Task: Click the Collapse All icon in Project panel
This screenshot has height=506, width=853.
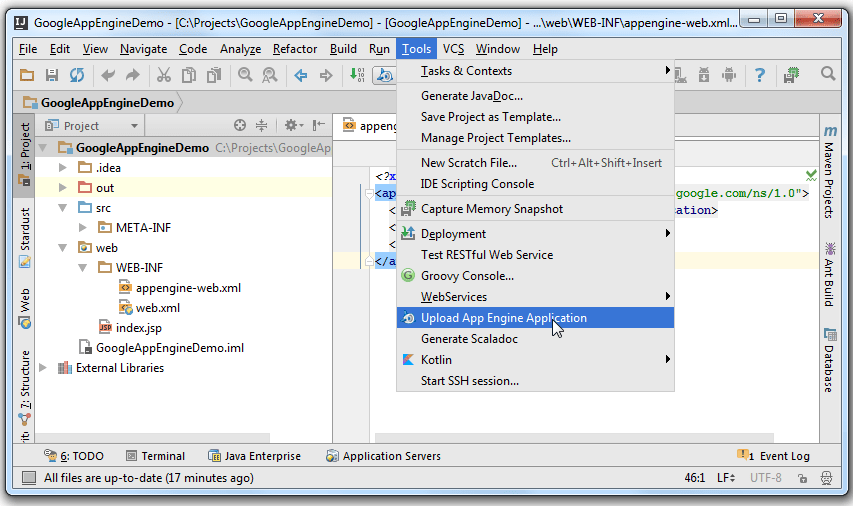Action: click(262, 125)
